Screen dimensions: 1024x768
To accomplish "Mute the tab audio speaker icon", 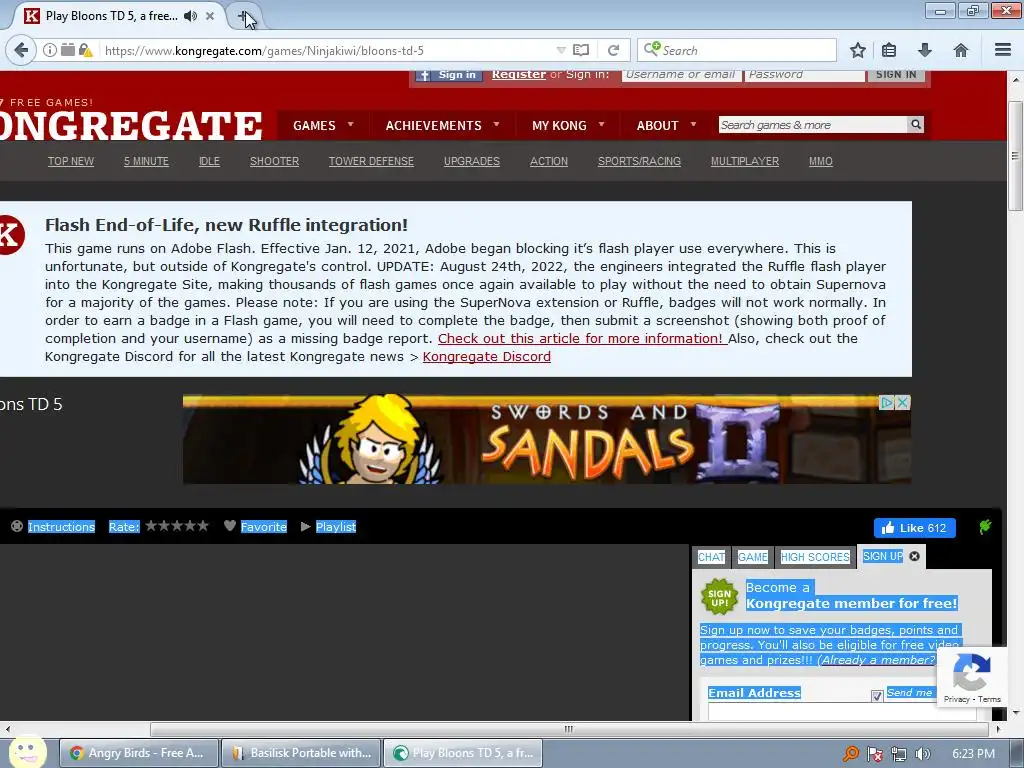I will [x=190, y=16].
